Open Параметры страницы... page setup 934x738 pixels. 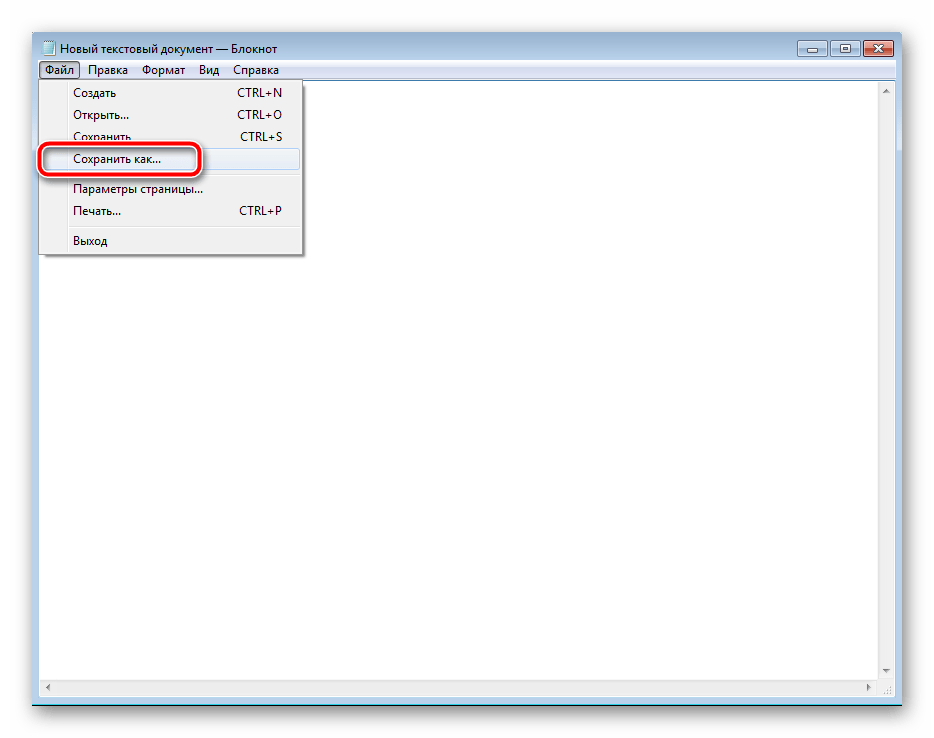138,189
